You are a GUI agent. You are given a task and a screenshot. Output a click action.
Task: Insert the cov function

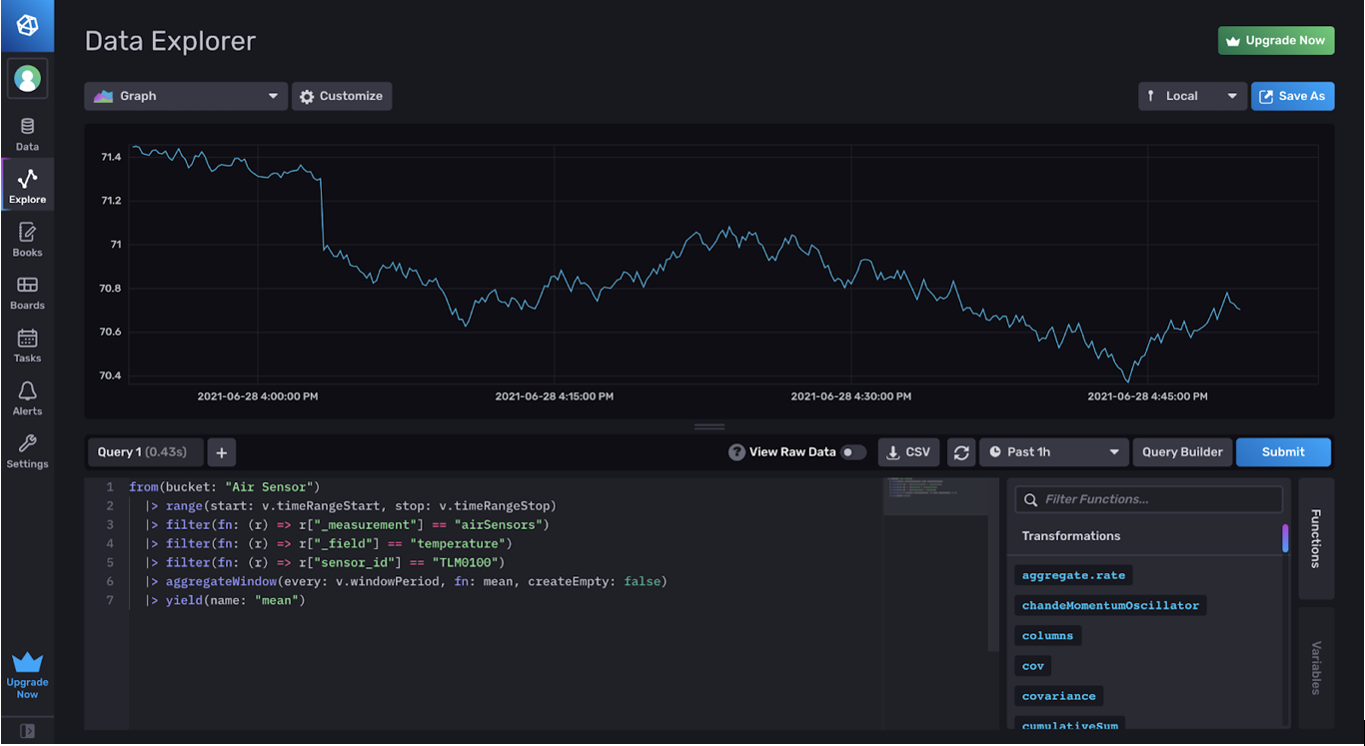tap(1033, 666)
